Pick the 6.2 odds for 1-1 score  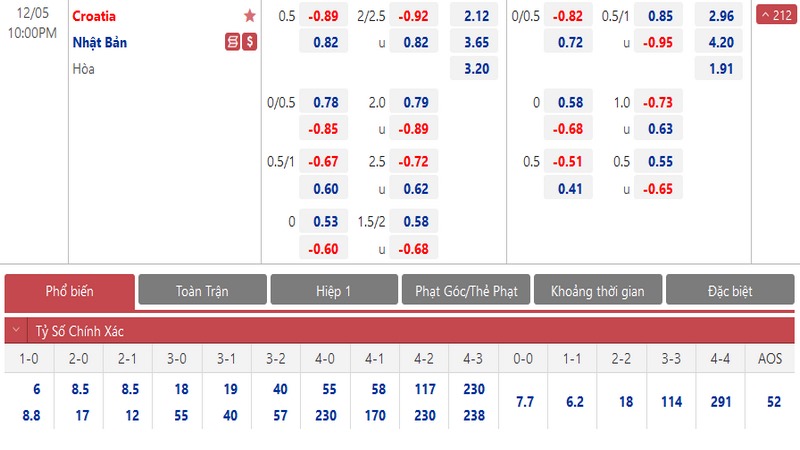click(x=575, y=401)
